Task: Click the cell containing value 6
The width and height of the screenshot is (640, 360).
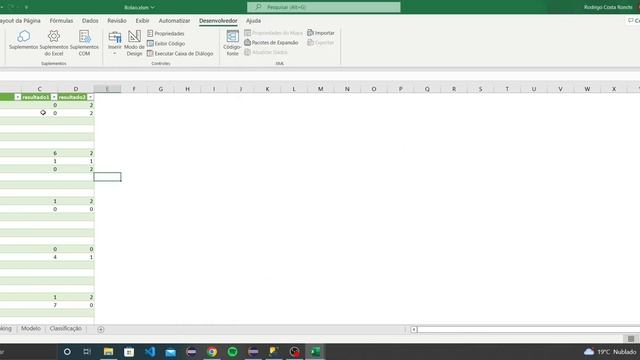Action: [40, 153]
